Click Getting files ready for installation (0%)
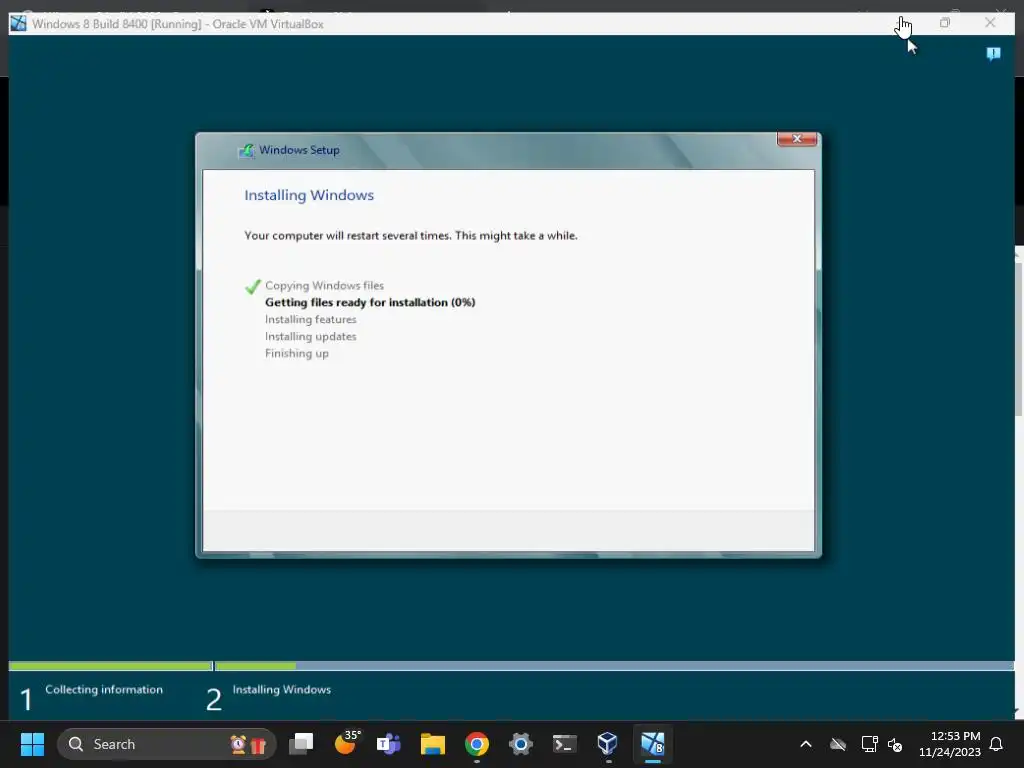This screenshot has width=1024, height=768. click(x=370, y=302)
